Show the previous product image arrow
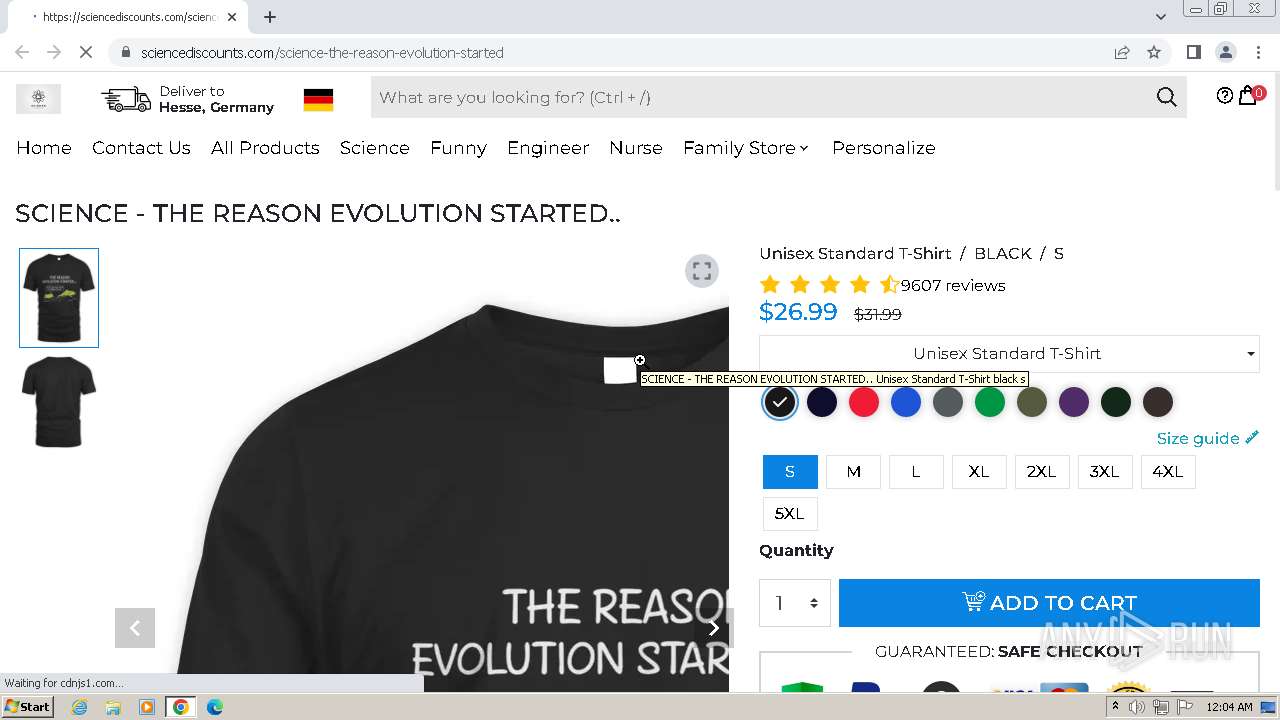 click(x=135, y=628)
